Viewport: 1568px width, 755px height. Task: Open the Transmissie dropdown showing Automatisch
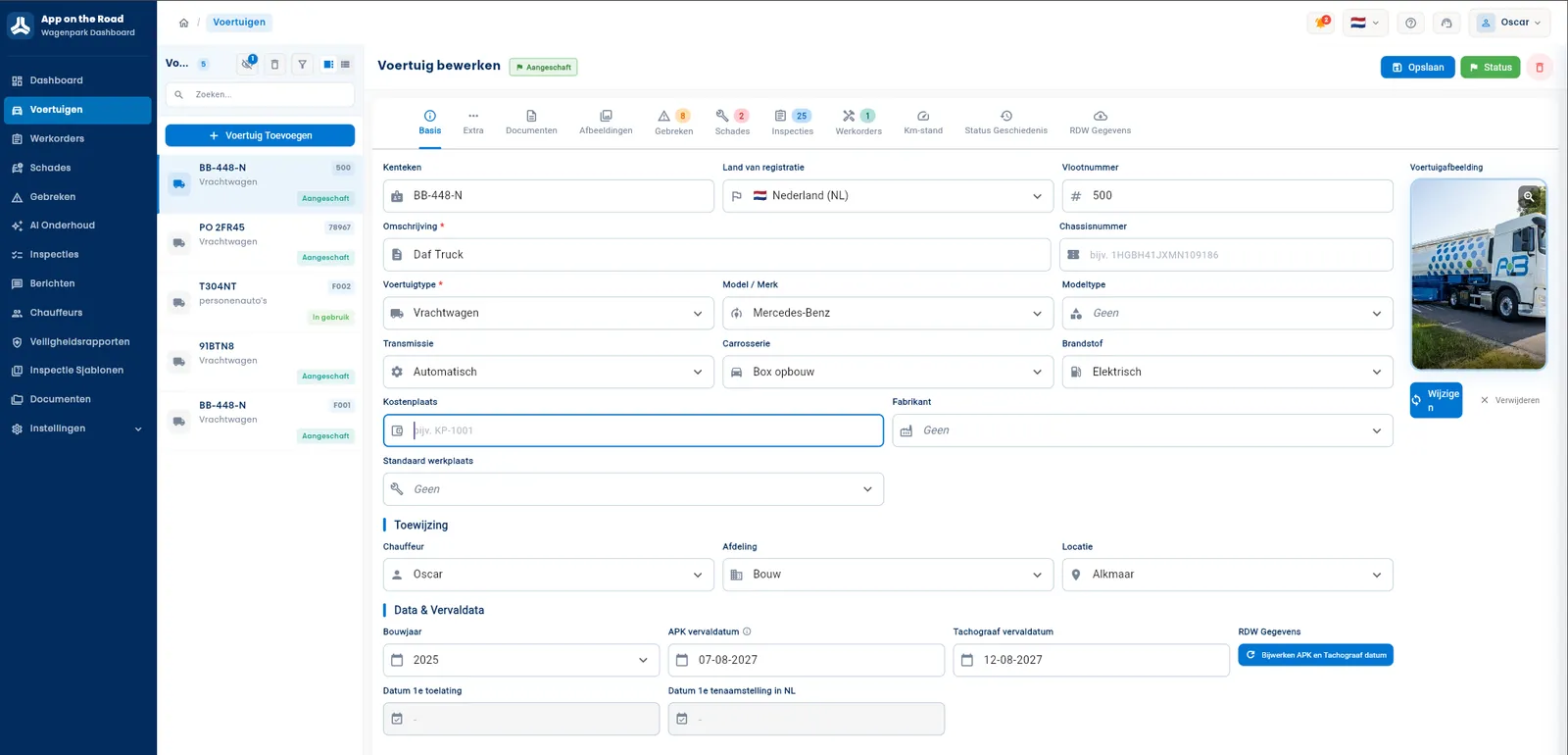(548, 373)
